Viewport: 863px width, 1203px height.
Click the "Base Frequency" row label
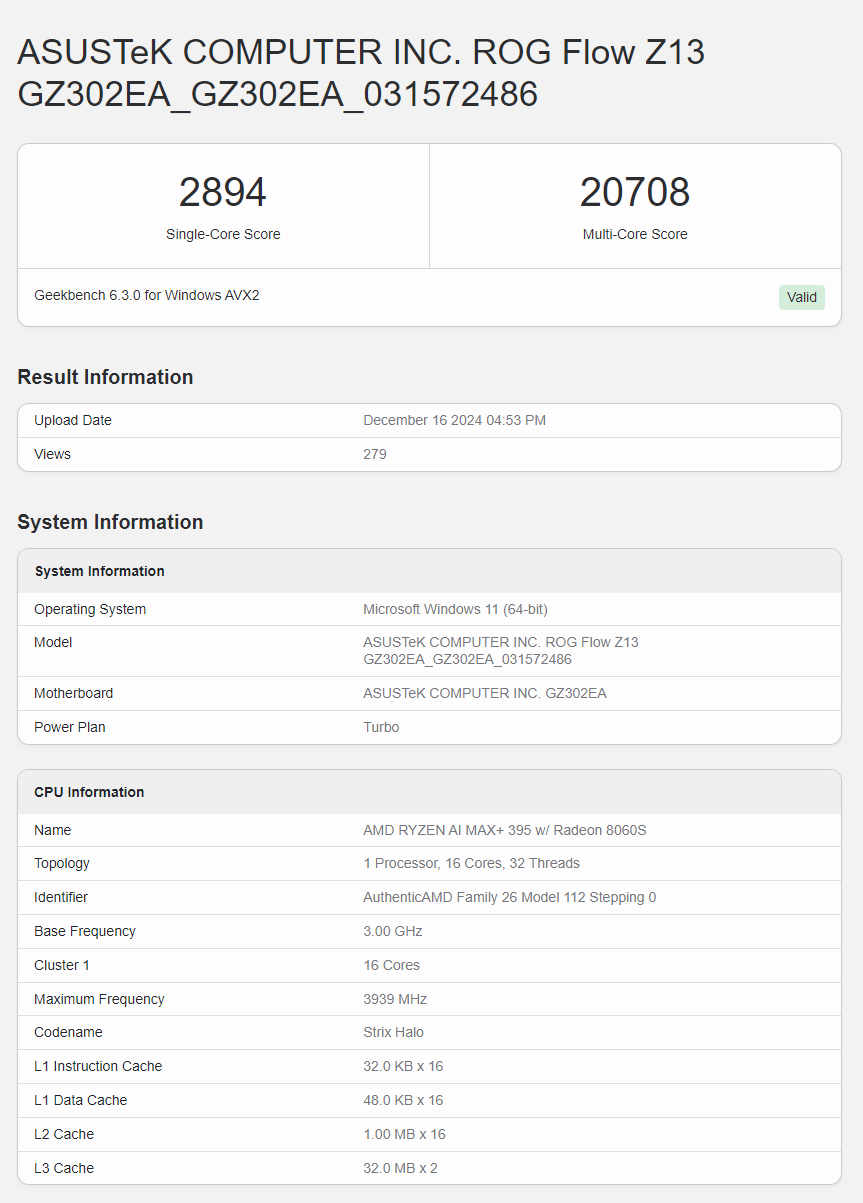(85, 931)
